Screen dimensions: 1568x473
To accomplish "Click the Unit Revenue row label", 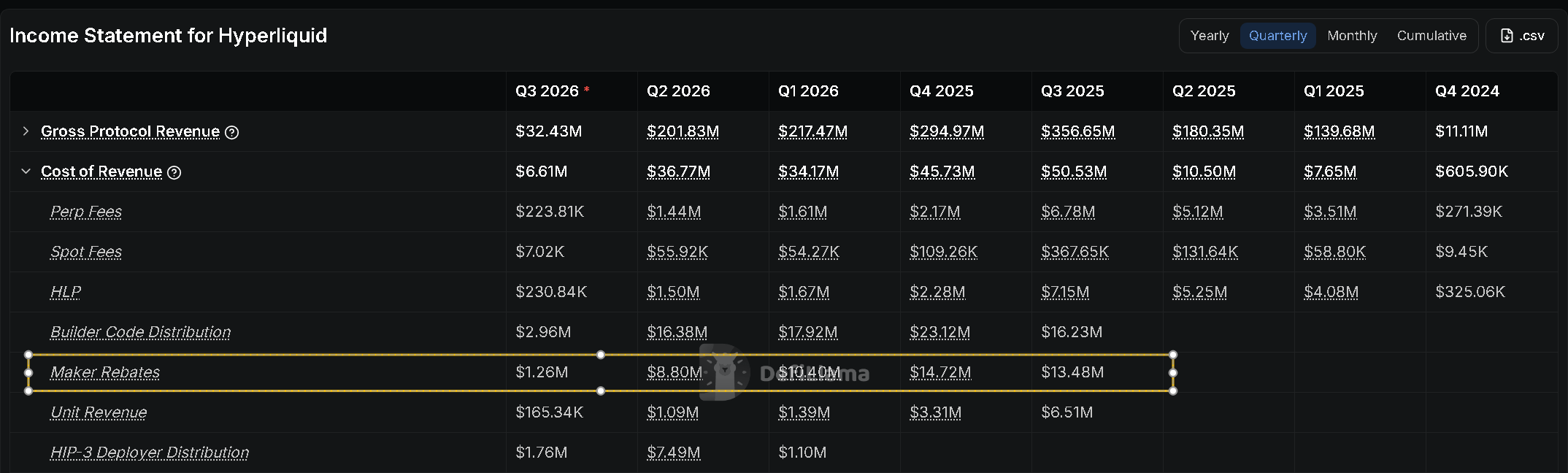I will [x=99, y=412].
